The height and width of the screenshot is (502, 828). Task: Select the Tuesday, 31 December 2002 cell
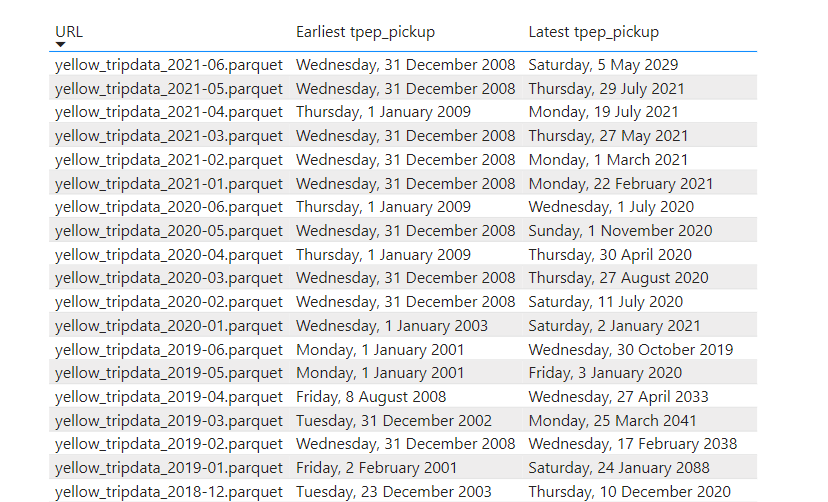(394, 420)
